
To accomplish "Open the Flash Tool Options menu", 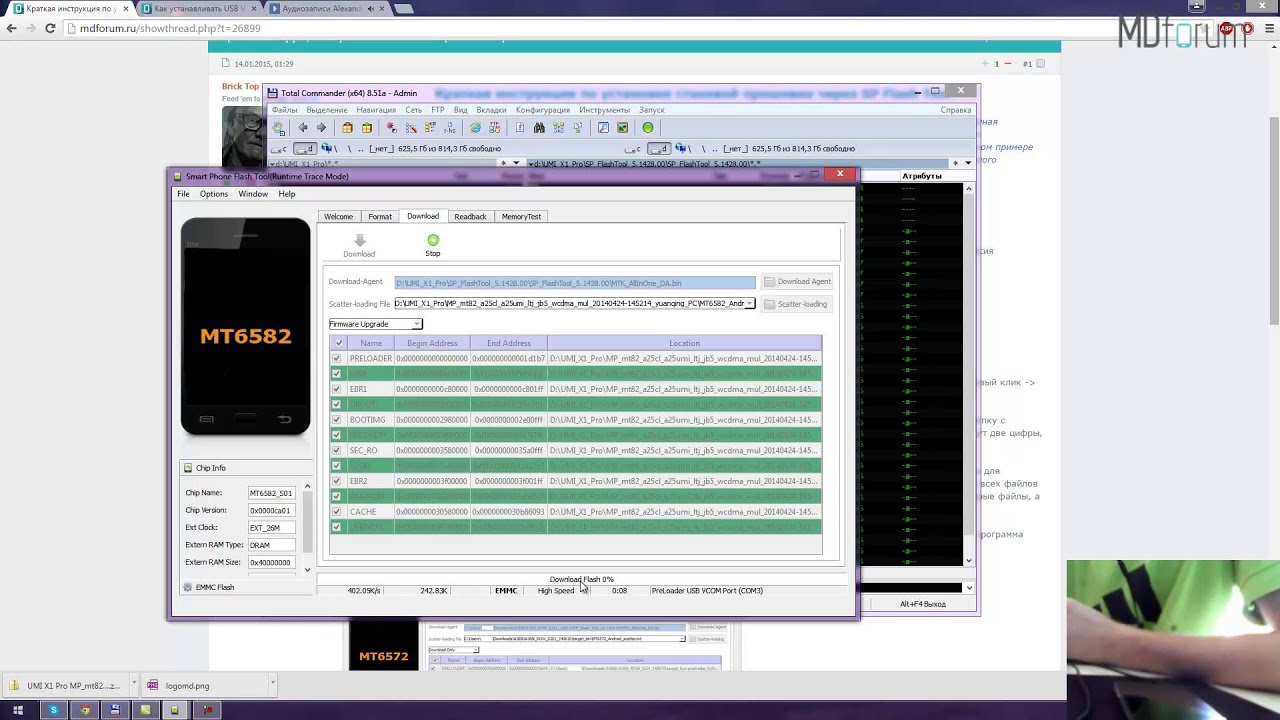I will click(x=214, y=194).
